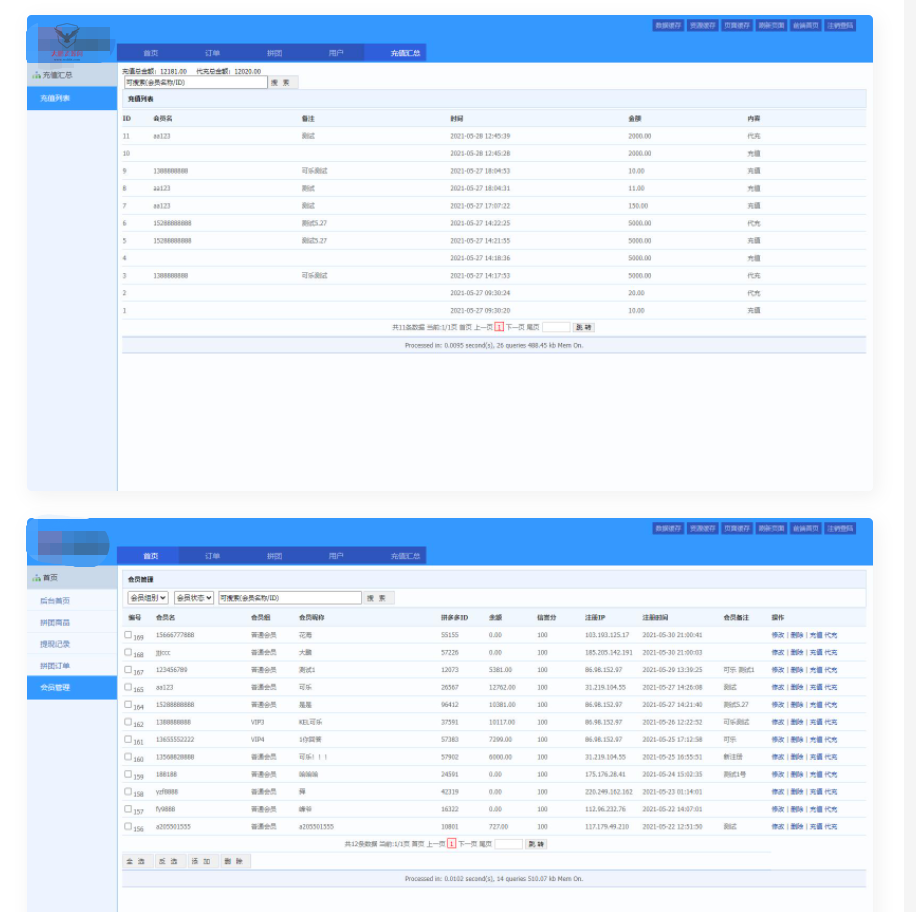The width and height of the screenshot is (916, 912).
Task: Click the member search field in 会员管理
Action: tap(289, 598)
